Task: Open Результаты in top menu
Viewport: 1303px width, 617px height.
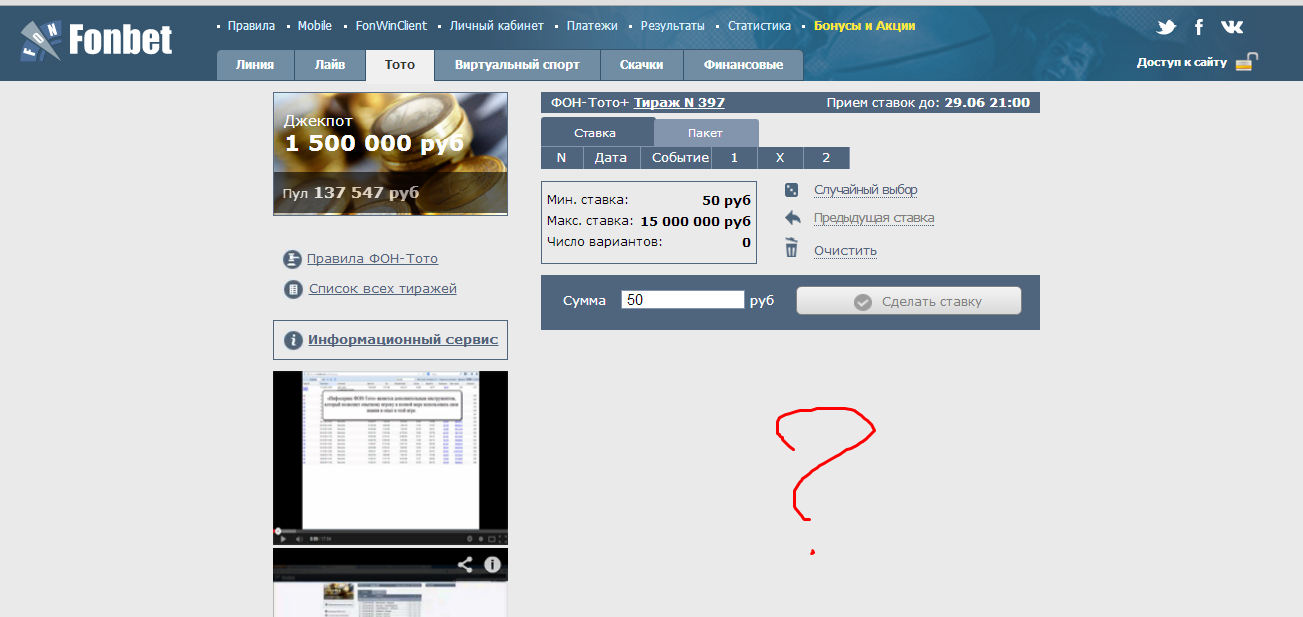Action: (672, 26)
